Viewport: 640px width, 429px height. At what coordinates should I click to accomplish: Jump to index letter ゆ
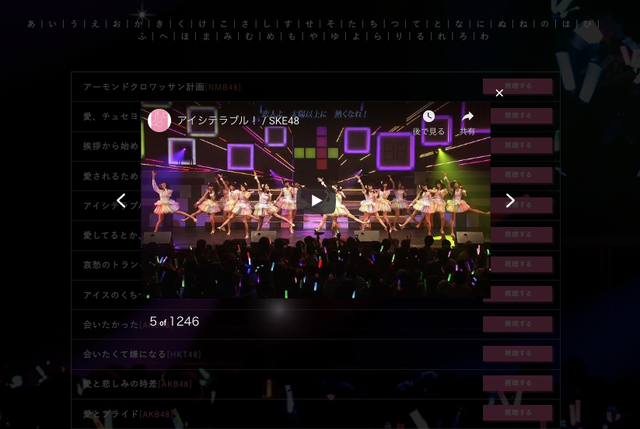tap(334, 36)
